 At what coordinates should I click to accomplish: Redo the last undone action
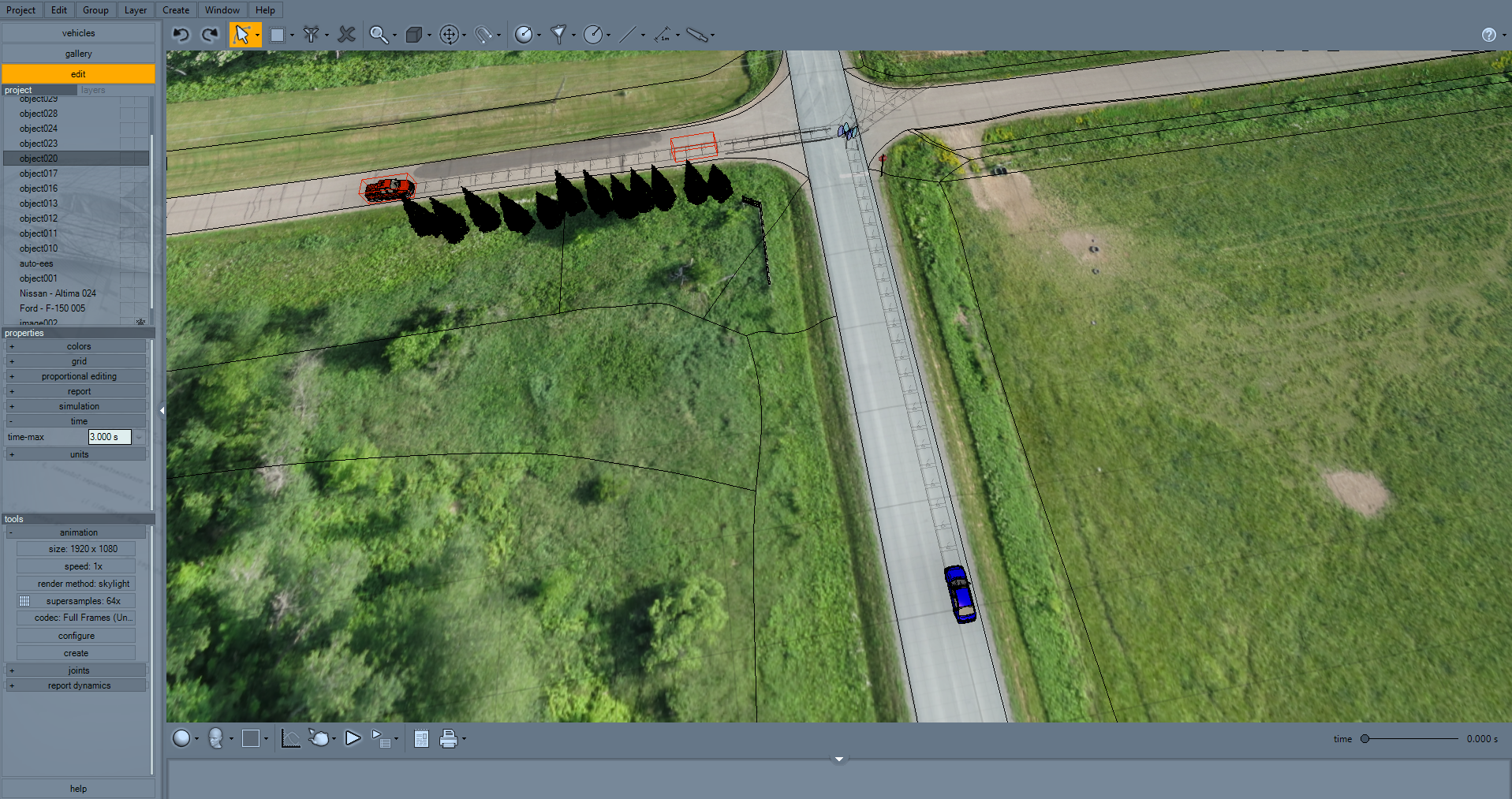210,35
